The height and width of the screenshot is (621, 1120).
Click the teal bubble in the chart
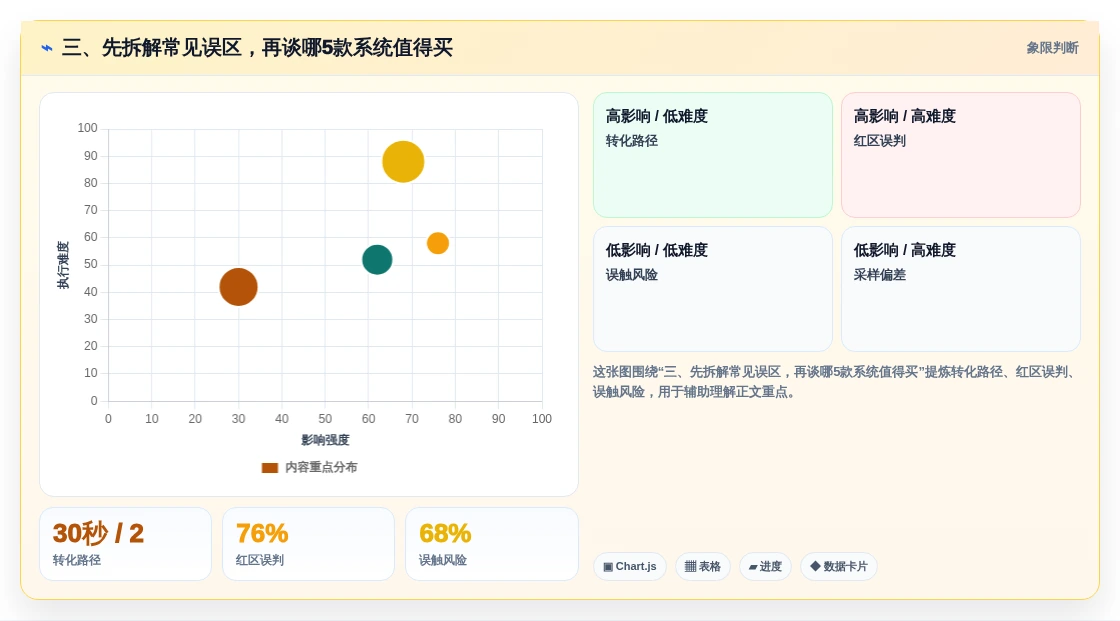pyautogui.click(x=377, y=259)
